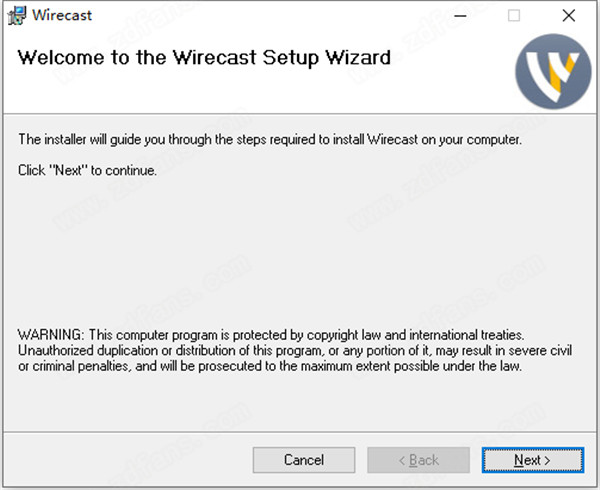This screenshot has height=490, width=600.
Task: Click the 'Click Next to continue' text
Action: coord(87,170)
